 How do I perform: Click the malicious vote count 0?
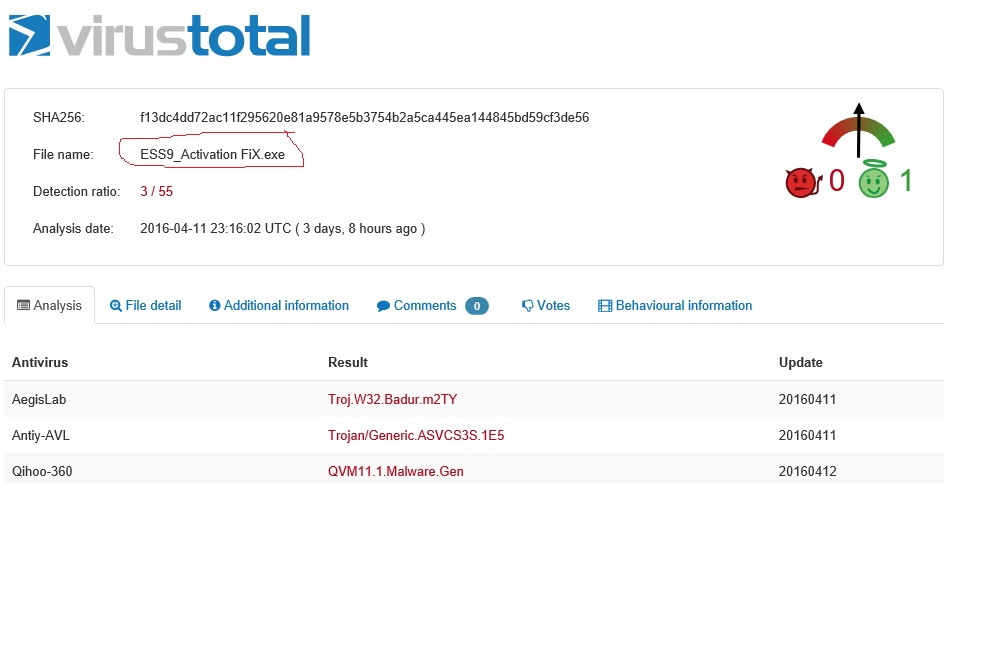point(837,181)
